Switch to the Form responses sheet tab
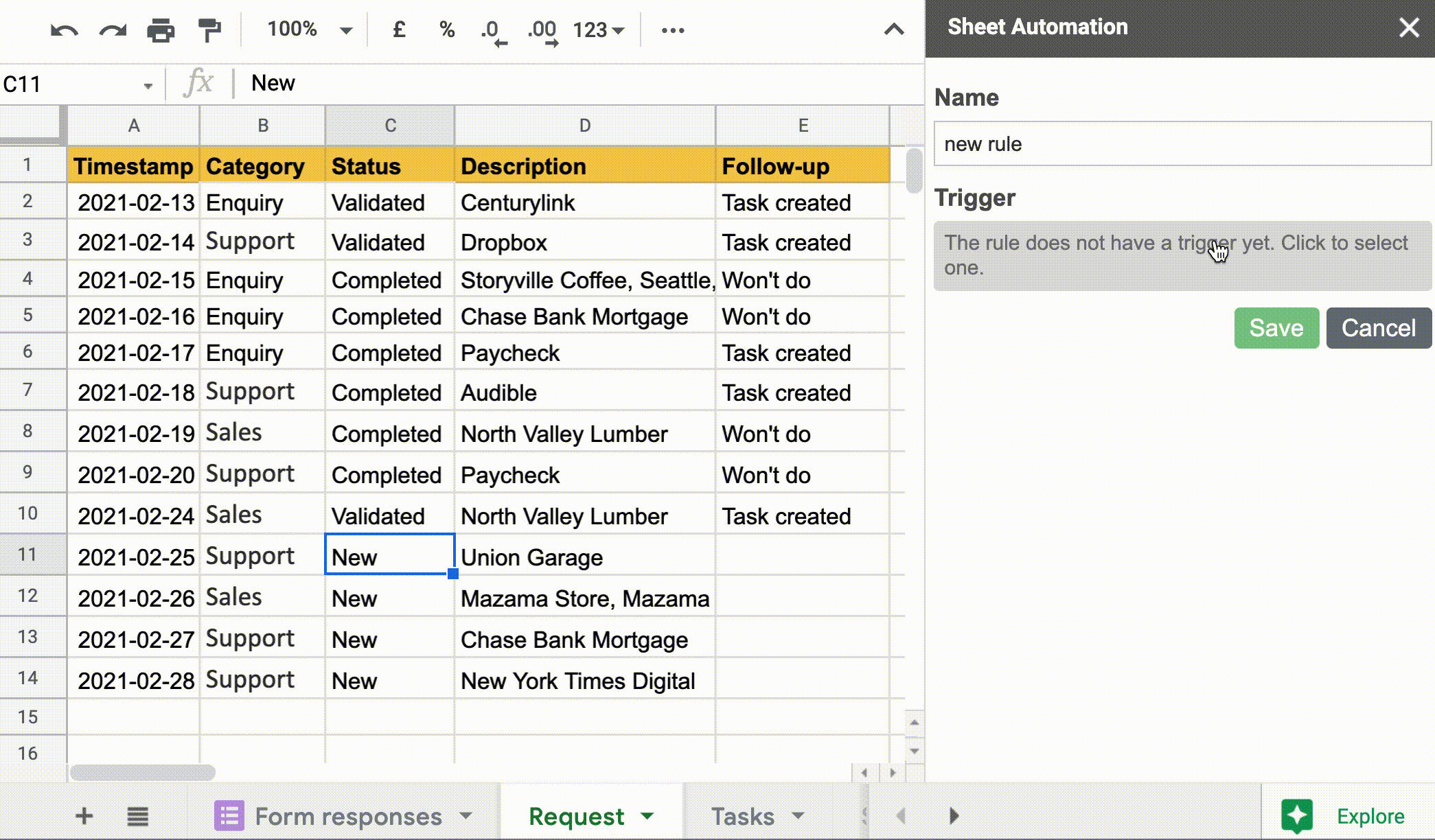 (347, 816)
